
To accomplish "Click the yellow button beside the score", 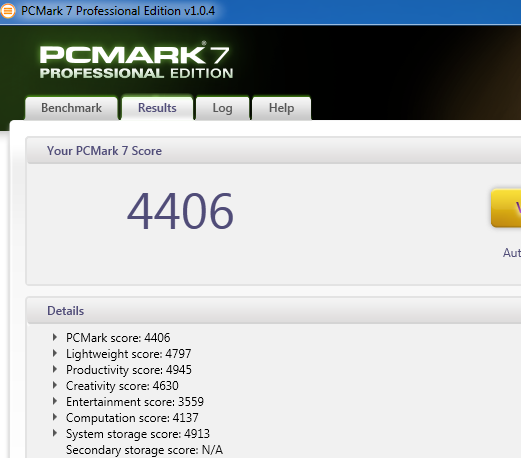I will (x=506, y=208).
